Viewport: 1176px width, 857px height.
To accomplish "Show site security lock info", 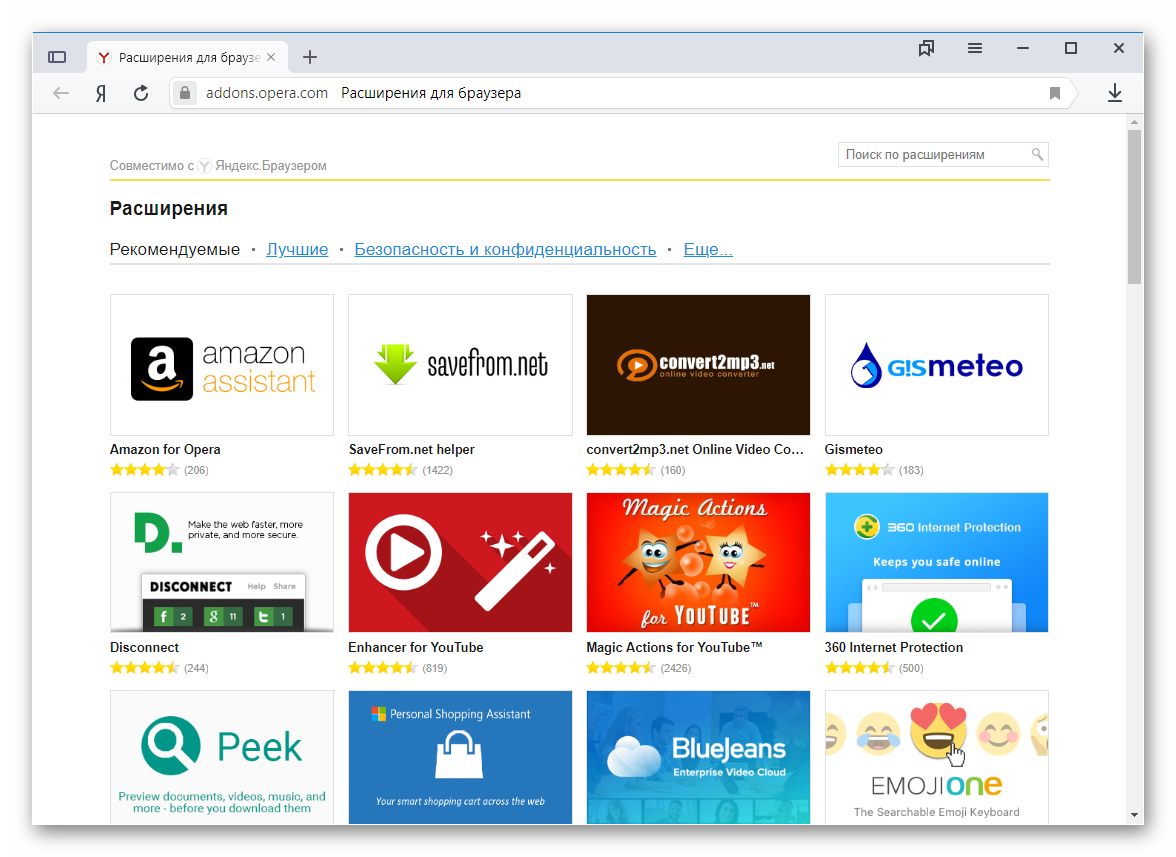I will pos(184,93).
